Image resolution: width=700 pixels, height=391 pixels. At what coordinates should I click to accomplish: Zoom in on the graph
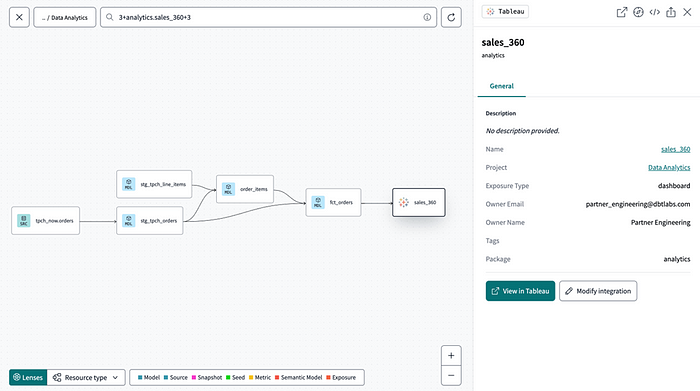(451, 356)
